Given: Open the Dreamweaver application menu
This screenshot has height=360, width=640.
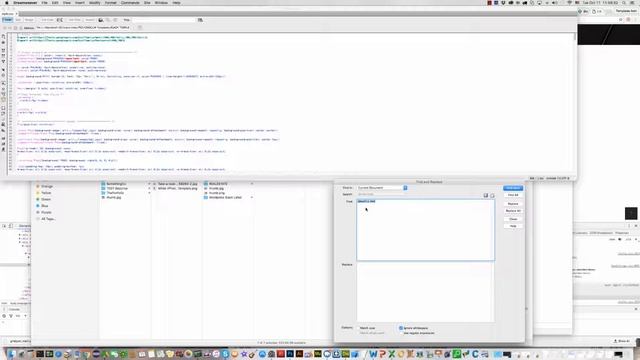Looking at the screenshot, I should point(25,3).
